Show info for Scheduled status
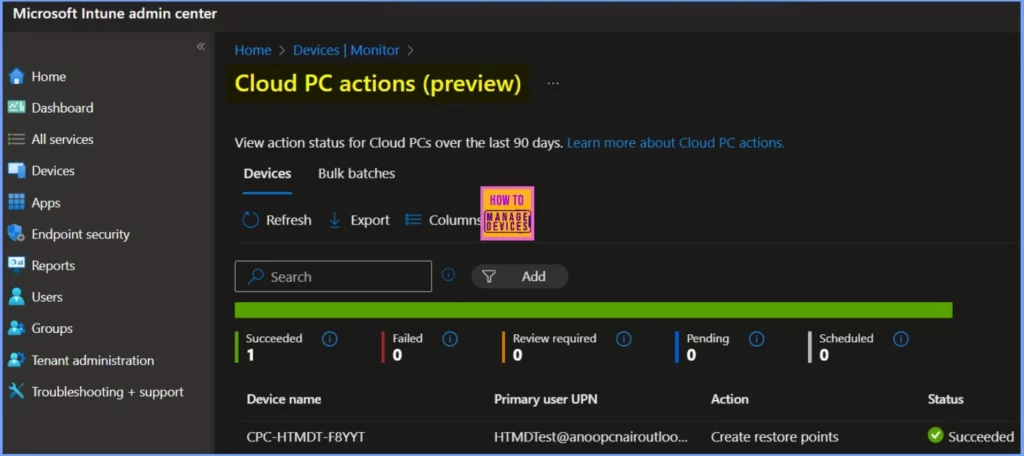Screen dimensions: 1024x456 coord(901,339)
